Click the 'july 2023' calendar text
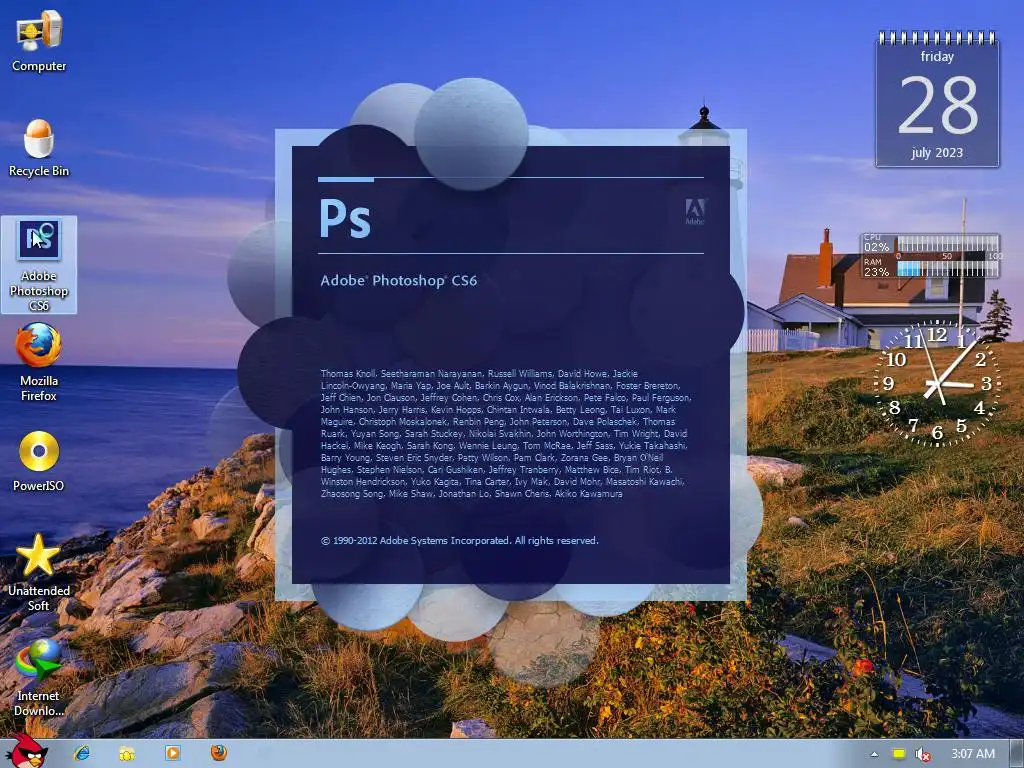The image size is (1024, 768). tap(937, 153)
